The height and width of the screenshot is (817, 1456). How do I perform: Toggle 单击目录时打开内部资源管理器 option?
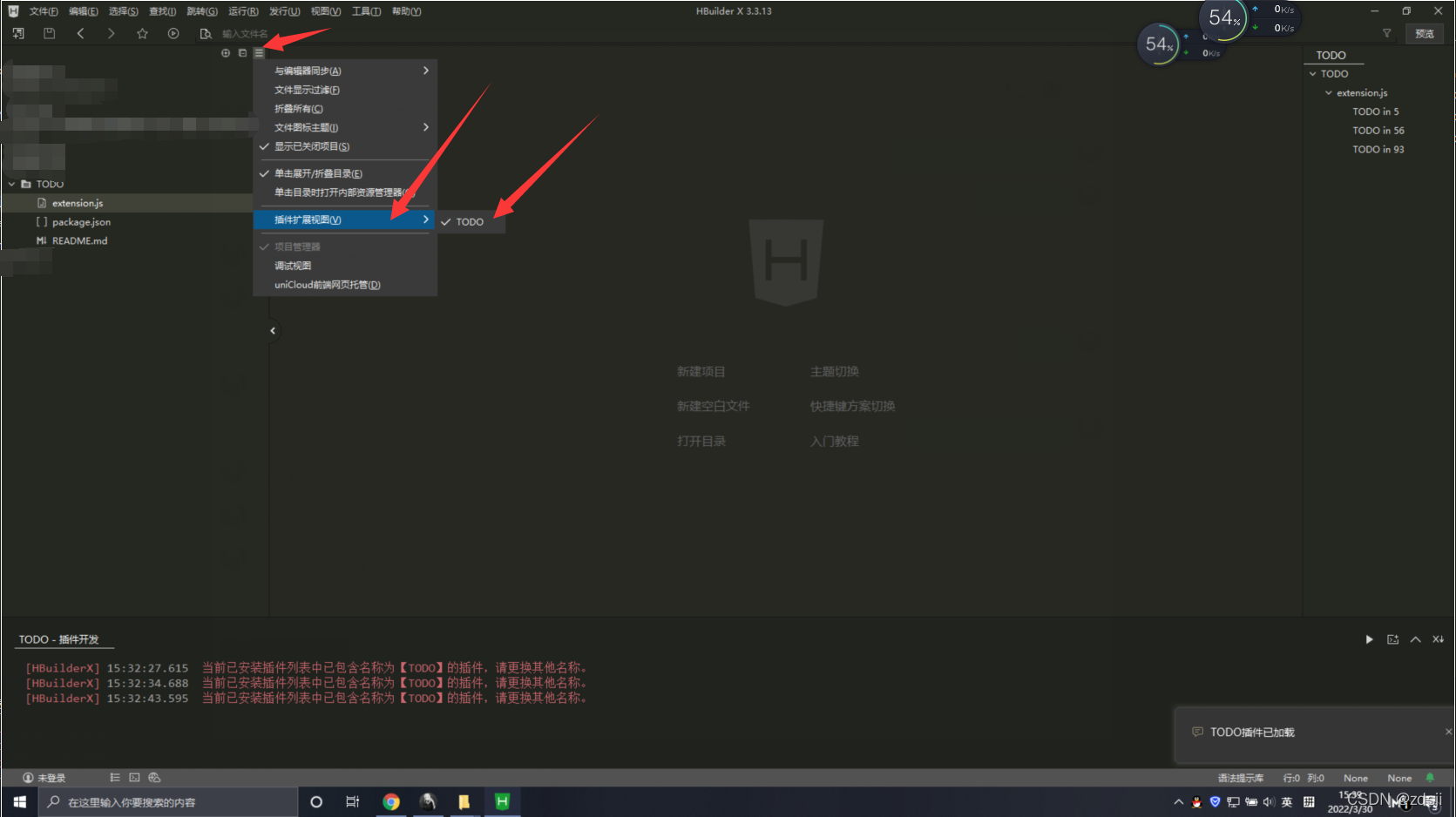coord(345,192)
